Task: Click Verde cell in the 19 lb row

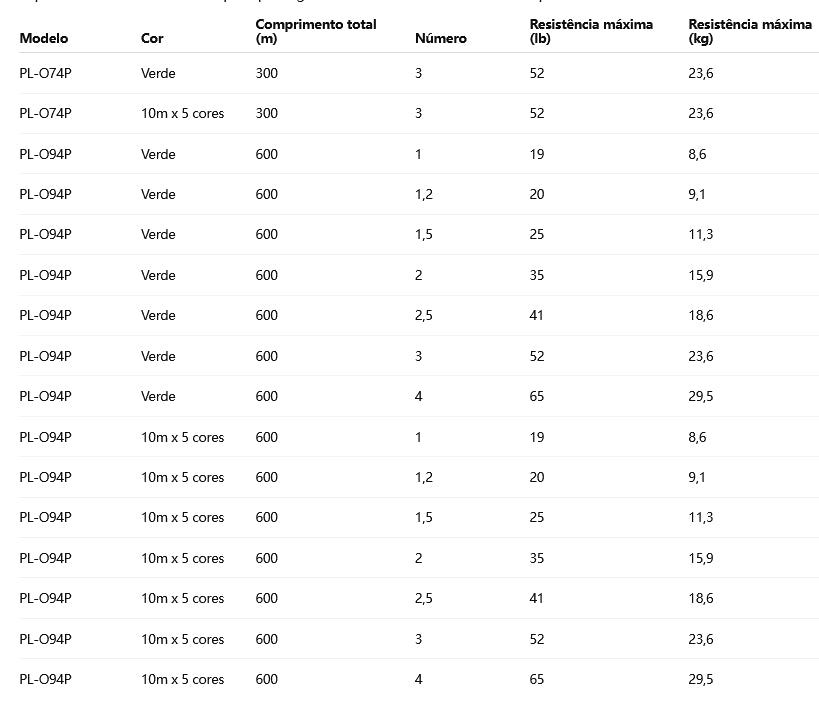Action: click(x=158, y=154)
